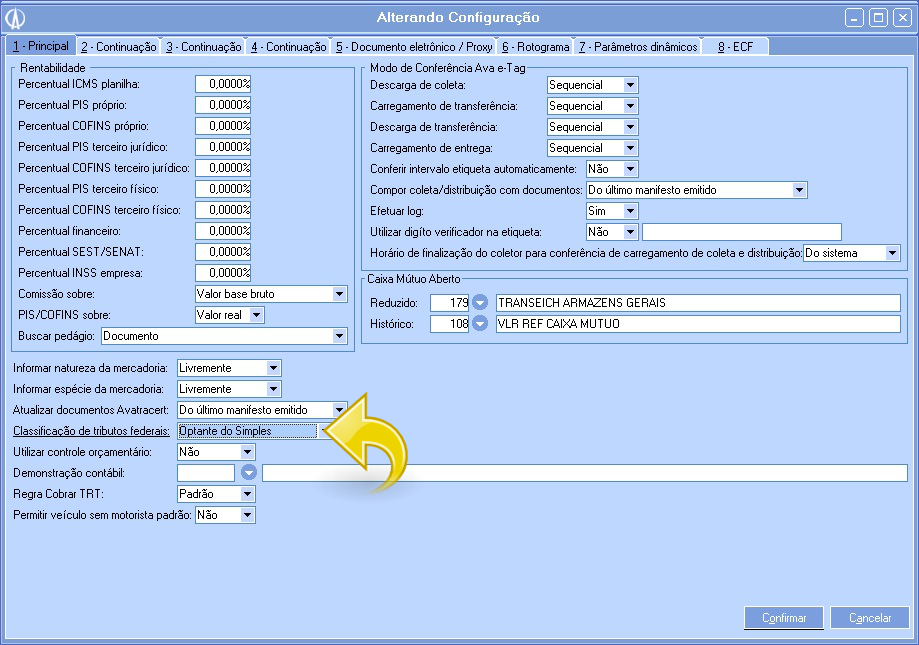The height and width of the screenshot is (645, 919).
Task: Open the Efetuar log dropdown
Action: (630, 211)
